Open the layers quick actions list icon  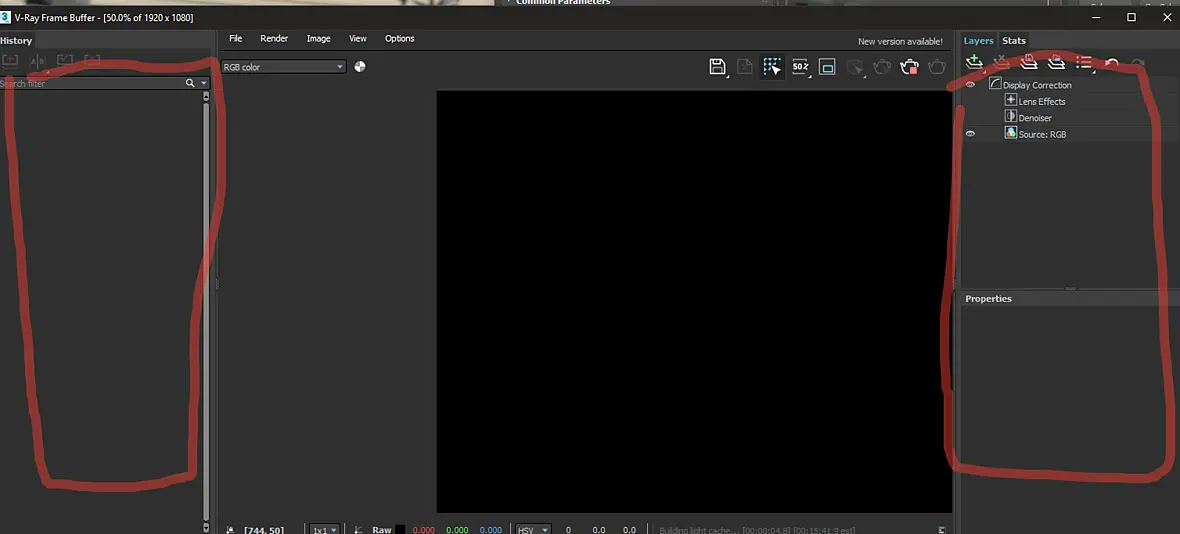pyautogui.click(x=1084, y=62)
